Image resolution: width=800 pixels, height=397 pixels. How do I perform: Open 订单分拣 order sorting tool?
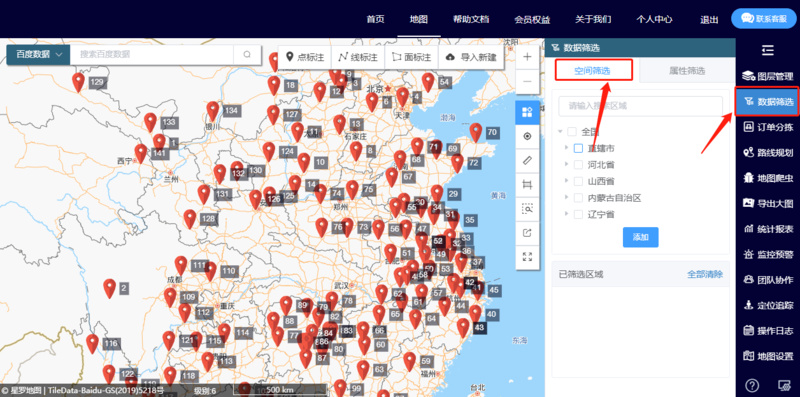(x=768, y=127)
